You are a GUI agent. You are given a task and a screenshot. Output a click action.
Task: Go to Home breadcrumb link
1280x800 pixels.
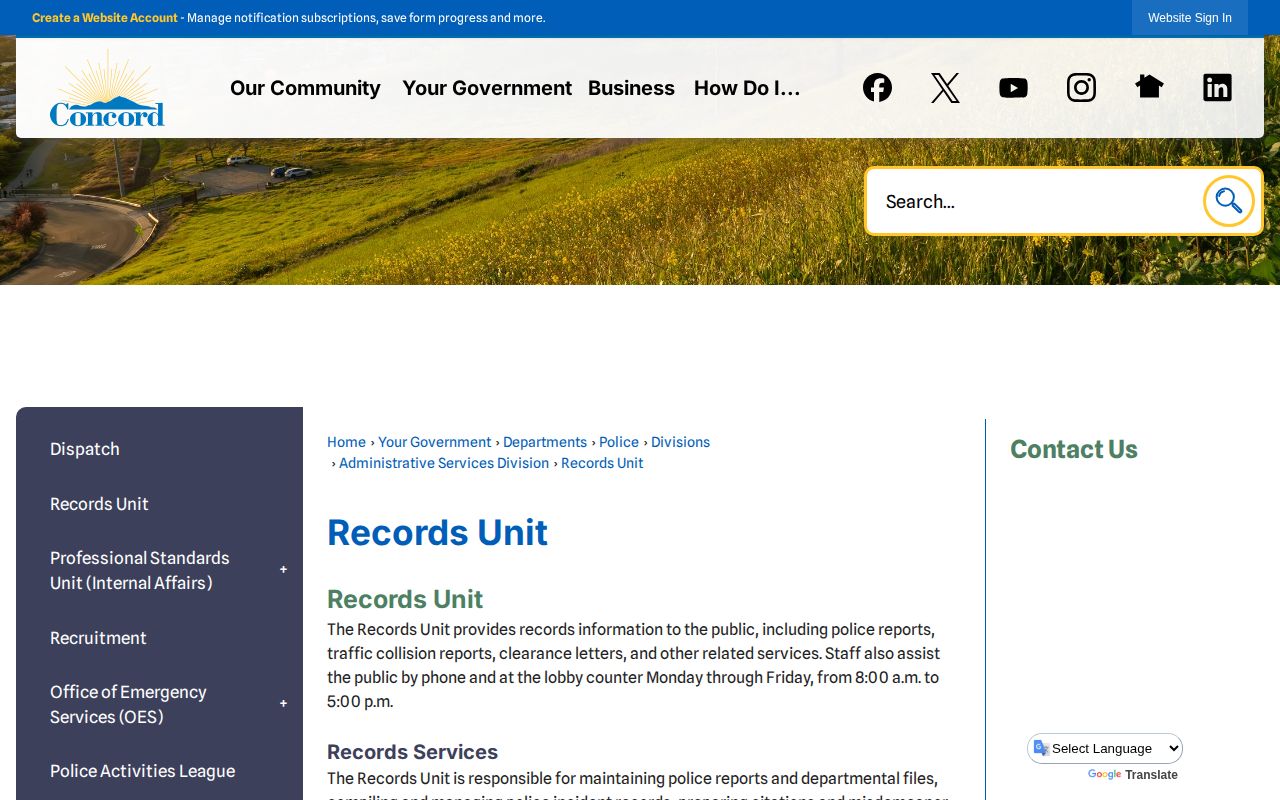pyautogui.click(x=346, y=442)
